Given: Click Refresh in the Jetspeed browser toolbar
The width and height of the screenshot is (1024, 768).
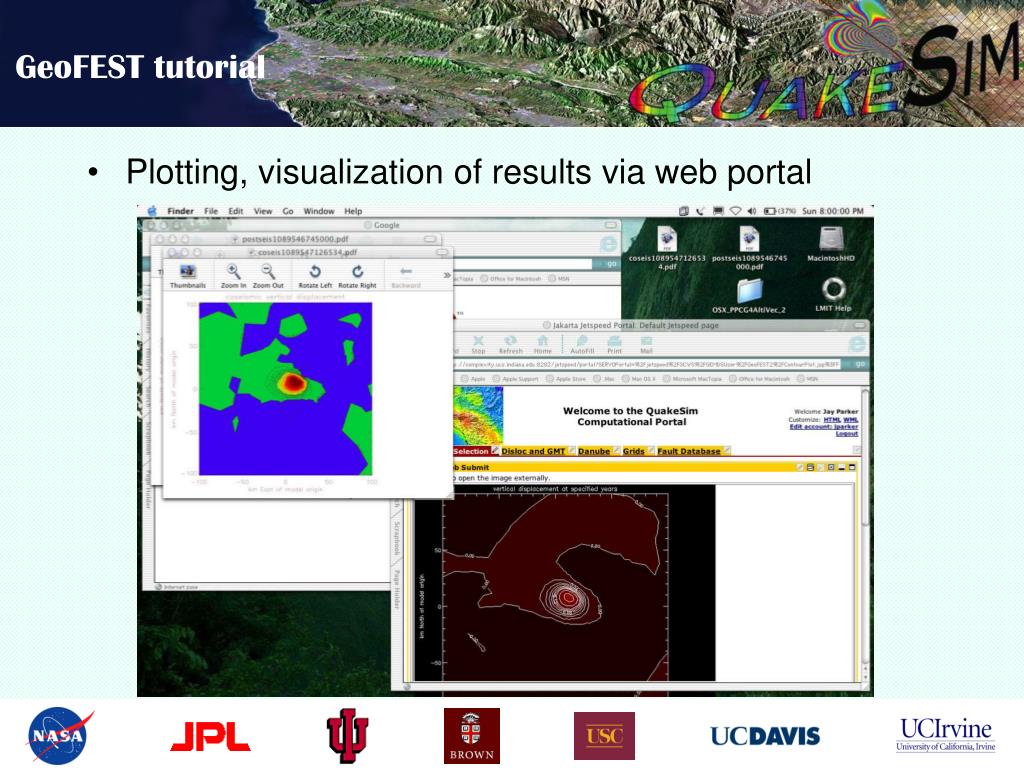Looking at the screenshot, I should [511, 345].
